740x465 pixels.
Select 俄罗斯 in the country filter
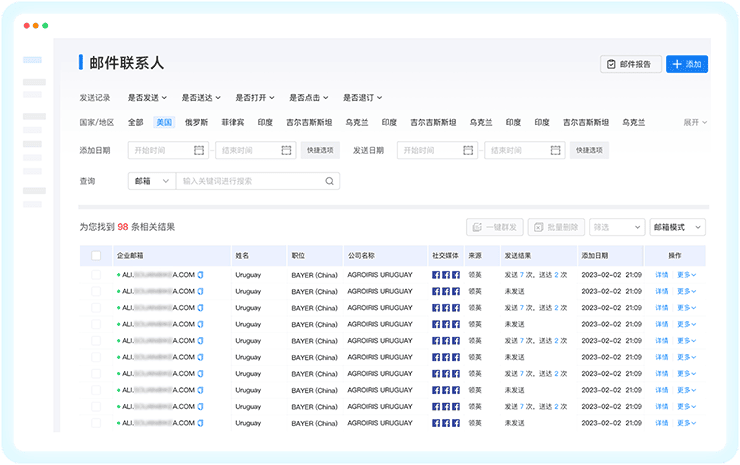pos(197,123)
